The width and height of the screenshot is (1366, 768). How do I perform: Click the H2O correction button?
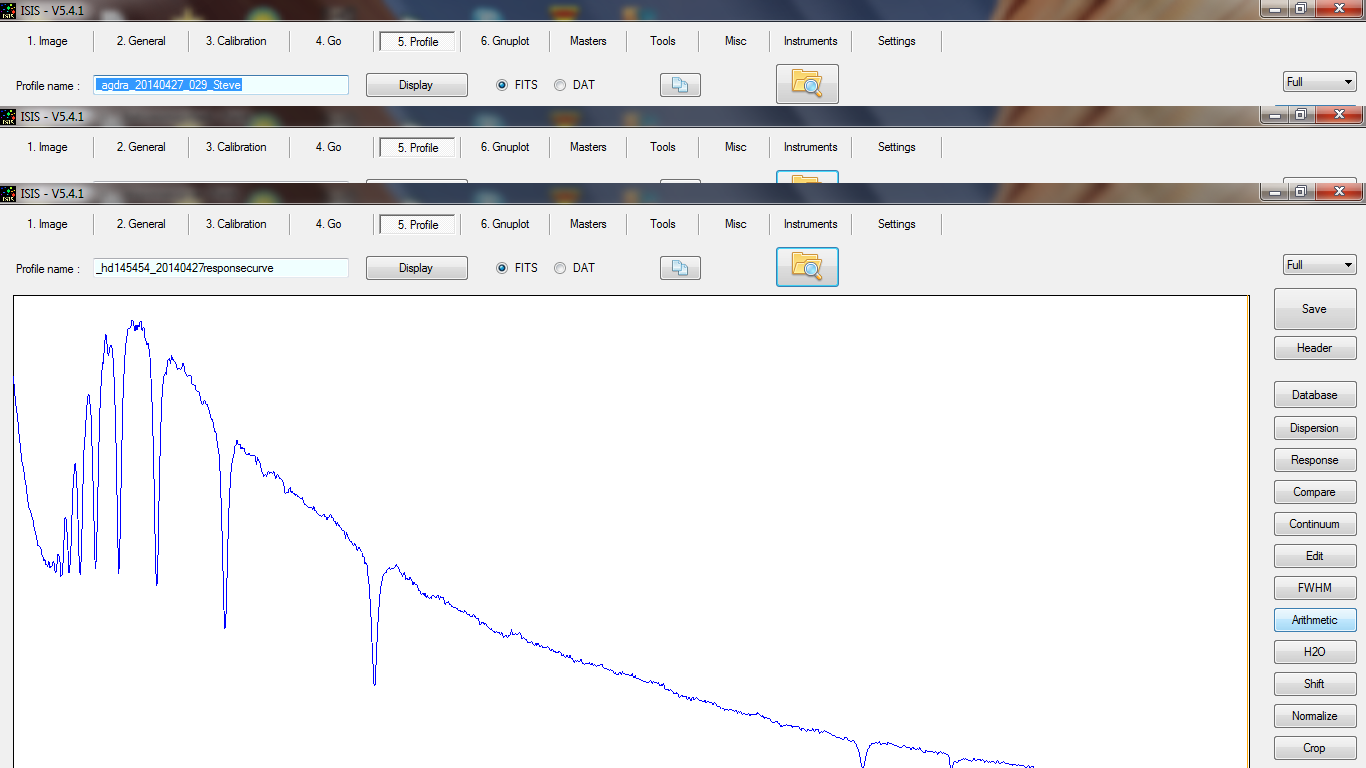click(1314, 652)
